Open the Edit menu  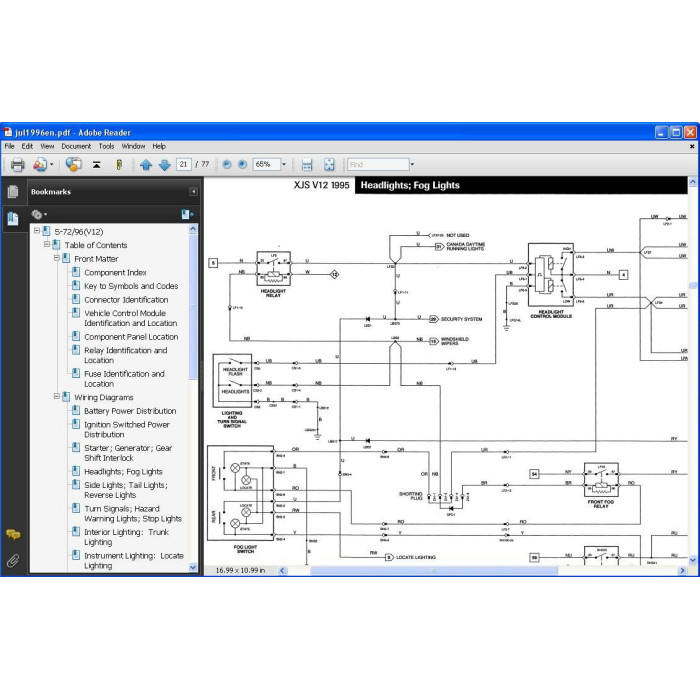click(x=27, y=146)
